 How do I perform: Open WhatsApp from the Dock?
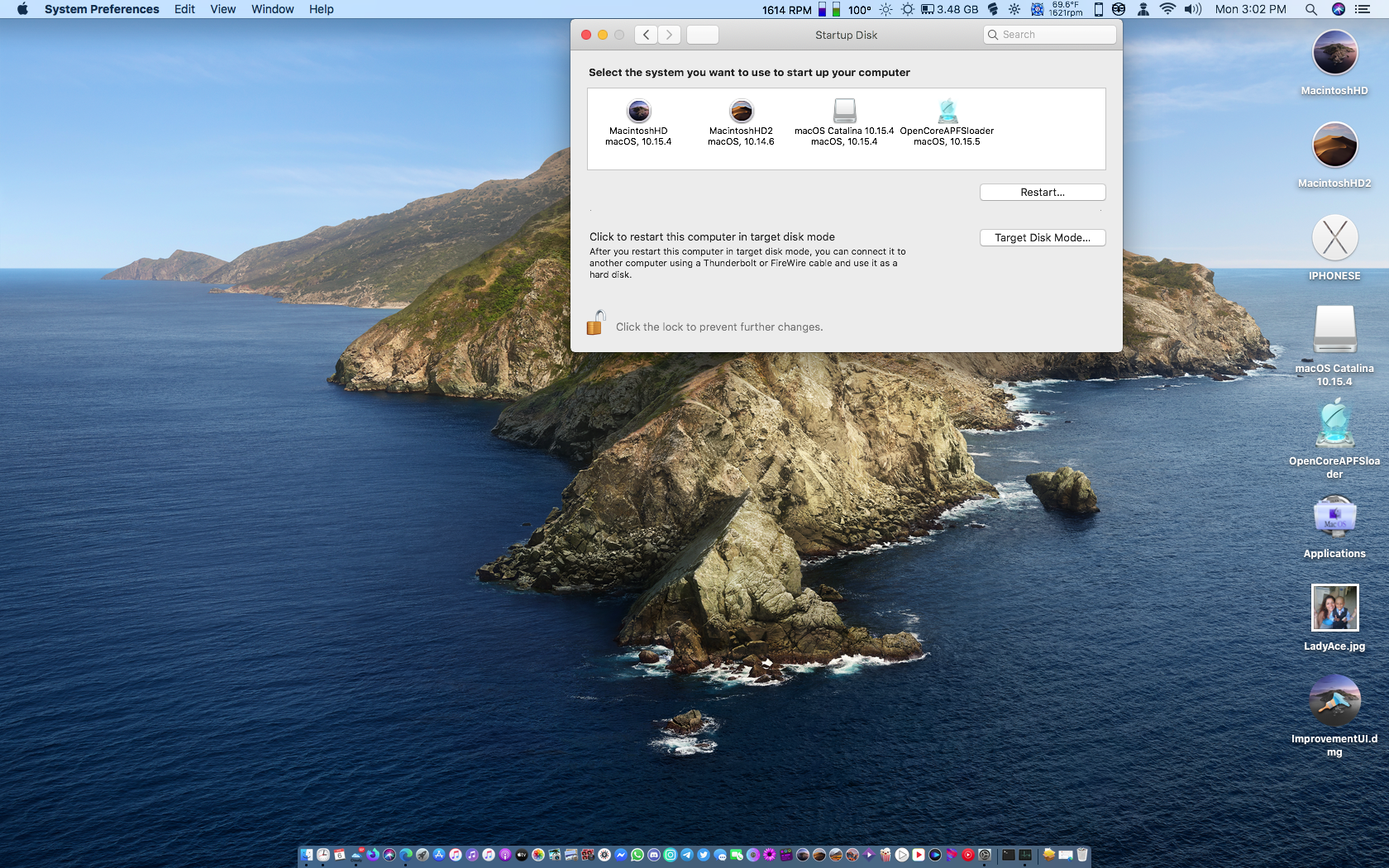click(637, 855)
